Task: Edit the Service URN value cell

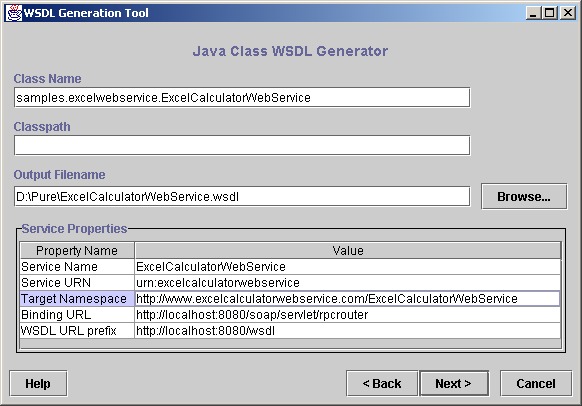Action: tap(347, 282)
